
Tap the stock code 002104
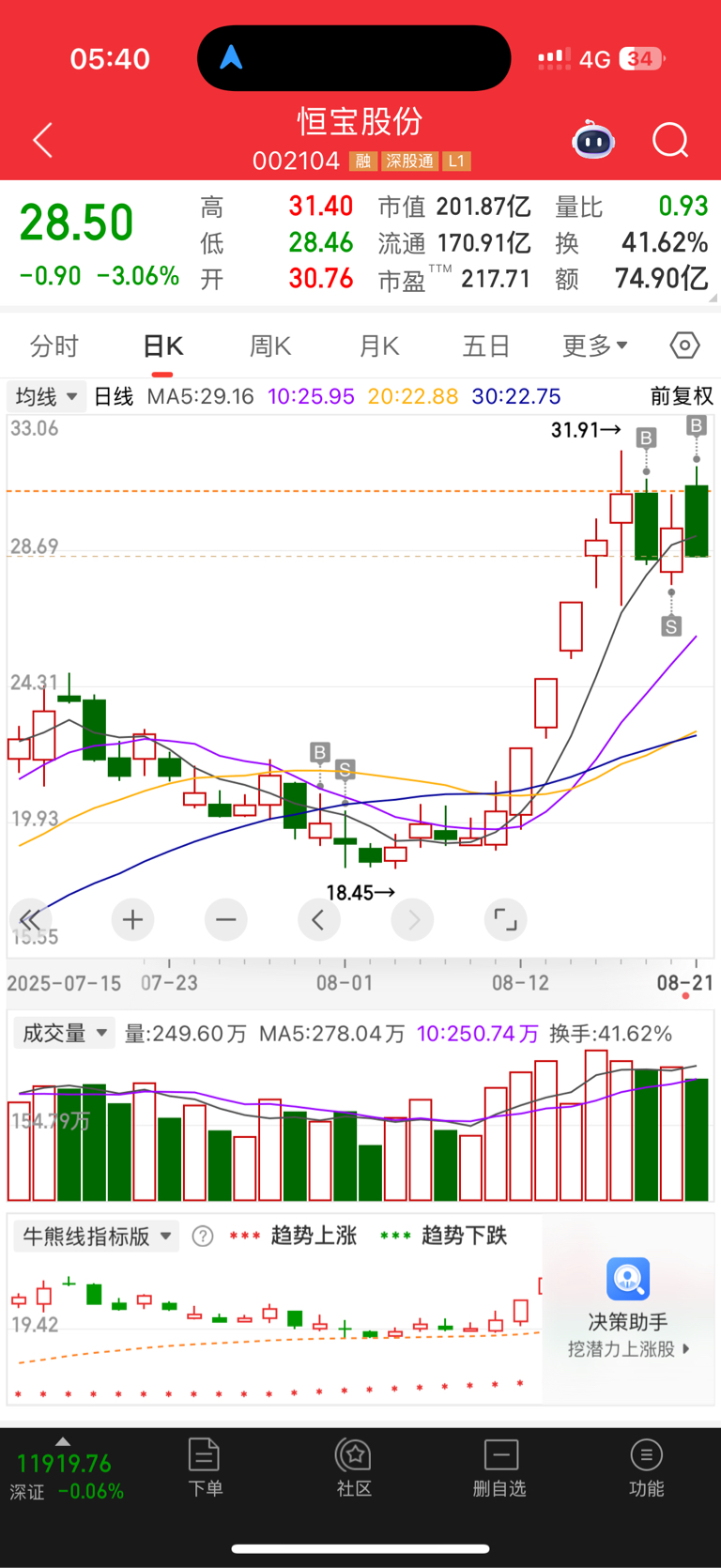[x=296, y=161]
